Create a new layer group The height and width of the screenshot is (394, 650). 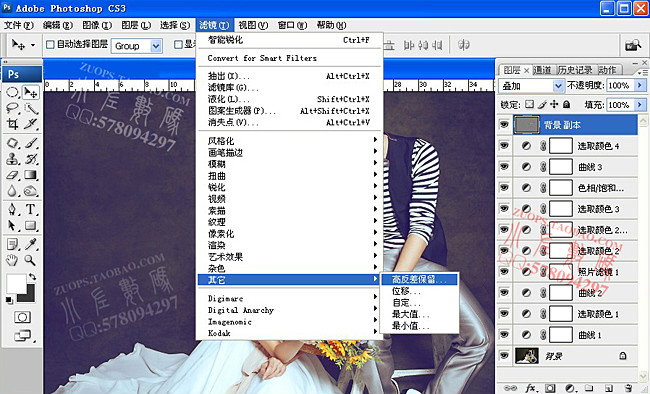589,388
